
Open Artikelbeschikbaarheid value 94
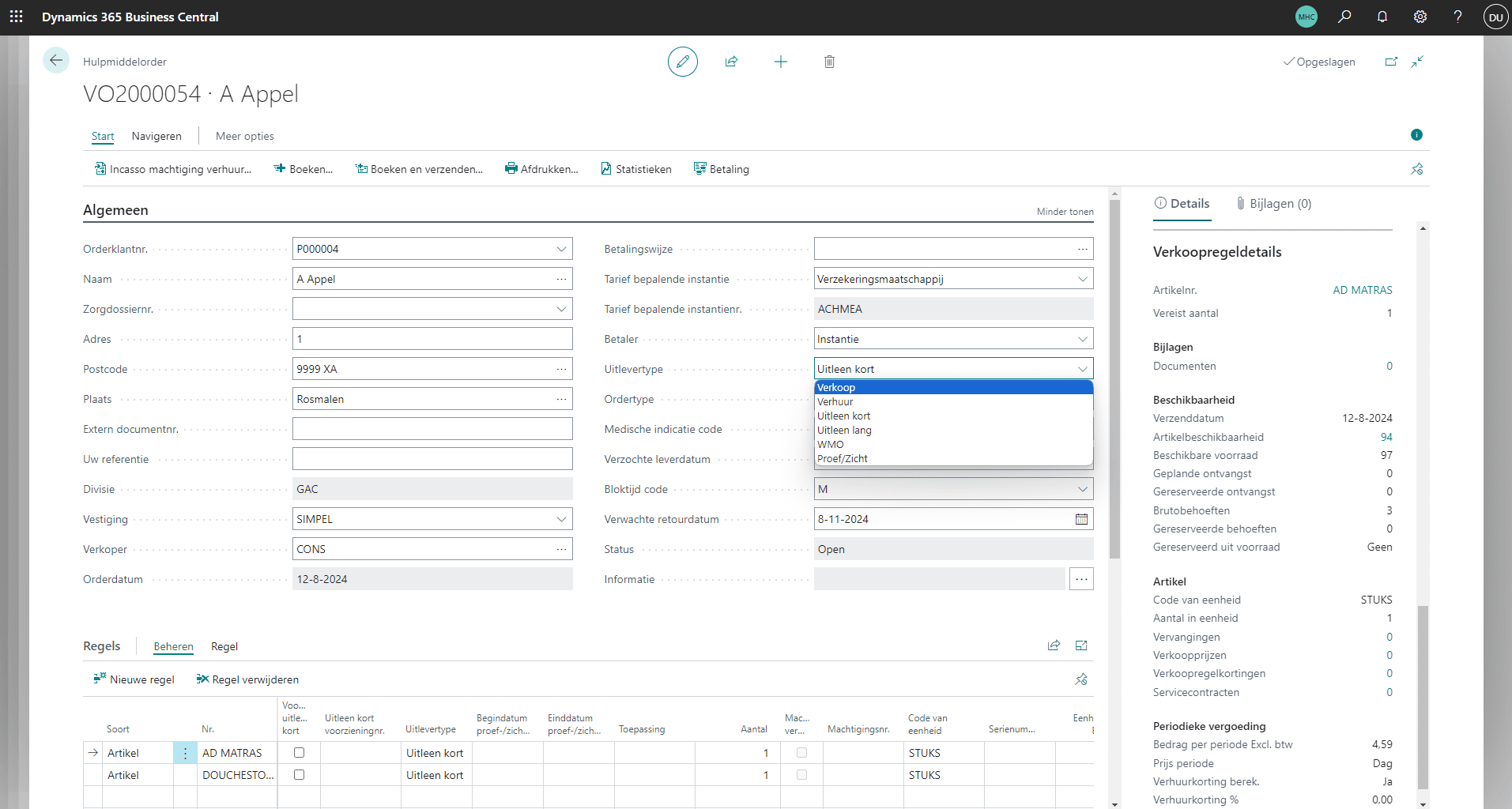point(1386,437)
